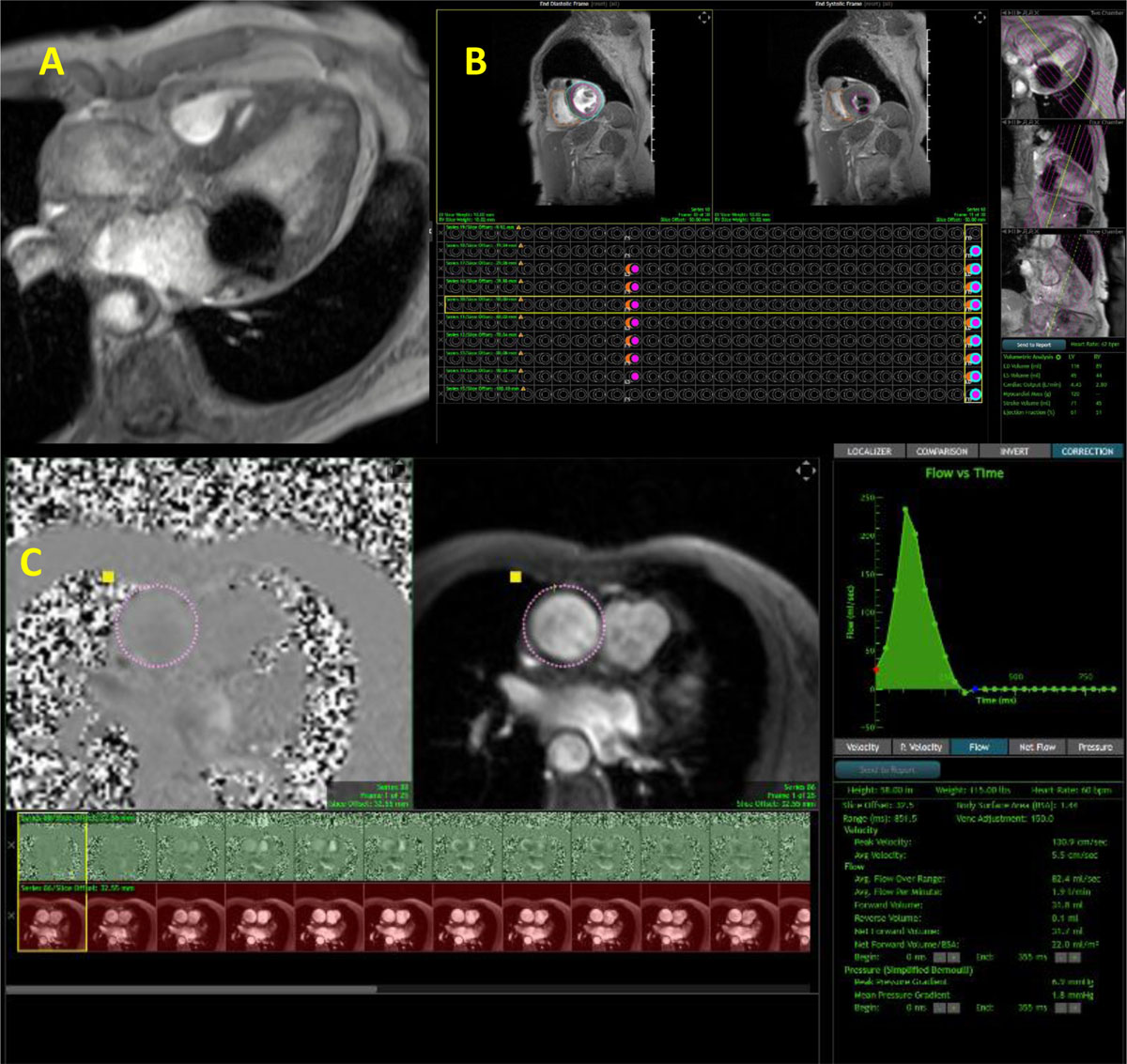The height and width of the screenshot is (1064, 1127).
Task: Select yellow square marker on phase image
Action: pos(108,577)
